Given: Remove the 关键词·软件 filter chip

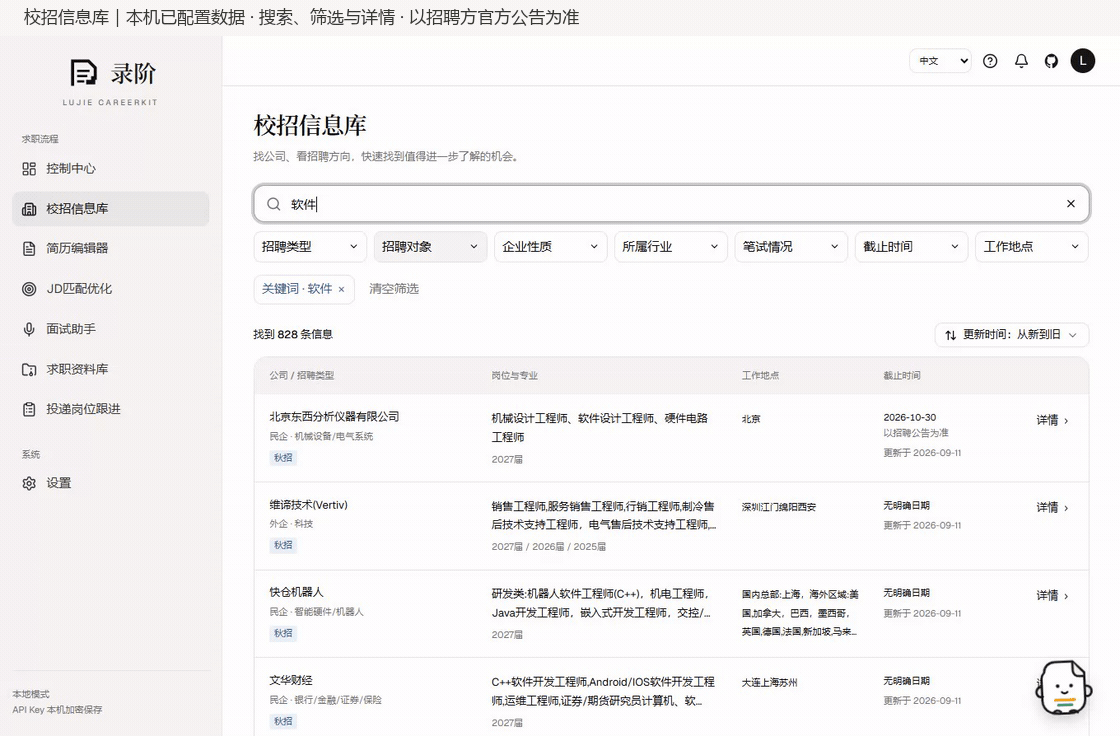Looking at the screenshot, I should click(x=341, y=289).
